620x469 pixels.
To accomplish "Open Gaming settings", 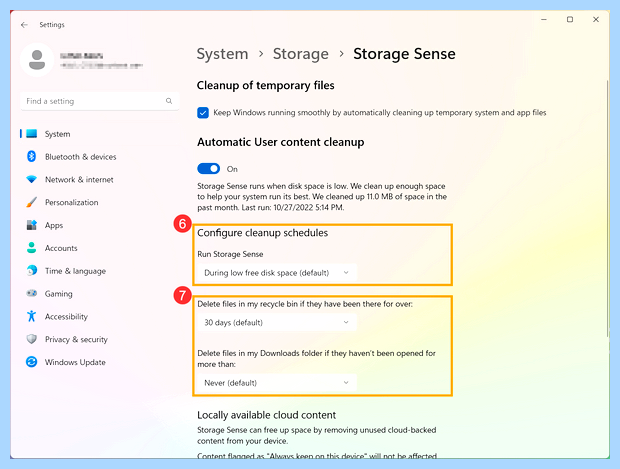I will pyautogui.click(x=59, y=294).
